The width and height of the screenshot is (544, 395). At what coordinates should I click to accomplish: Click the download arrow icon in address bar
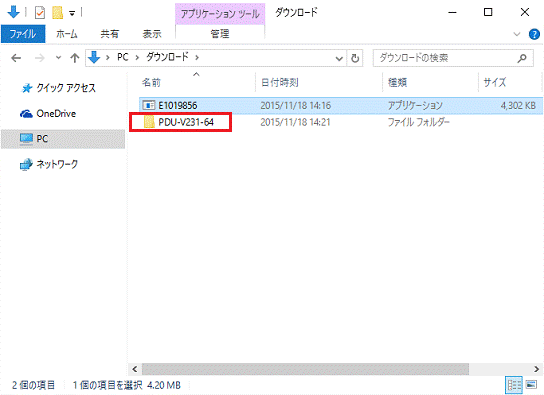pos(94,57)
